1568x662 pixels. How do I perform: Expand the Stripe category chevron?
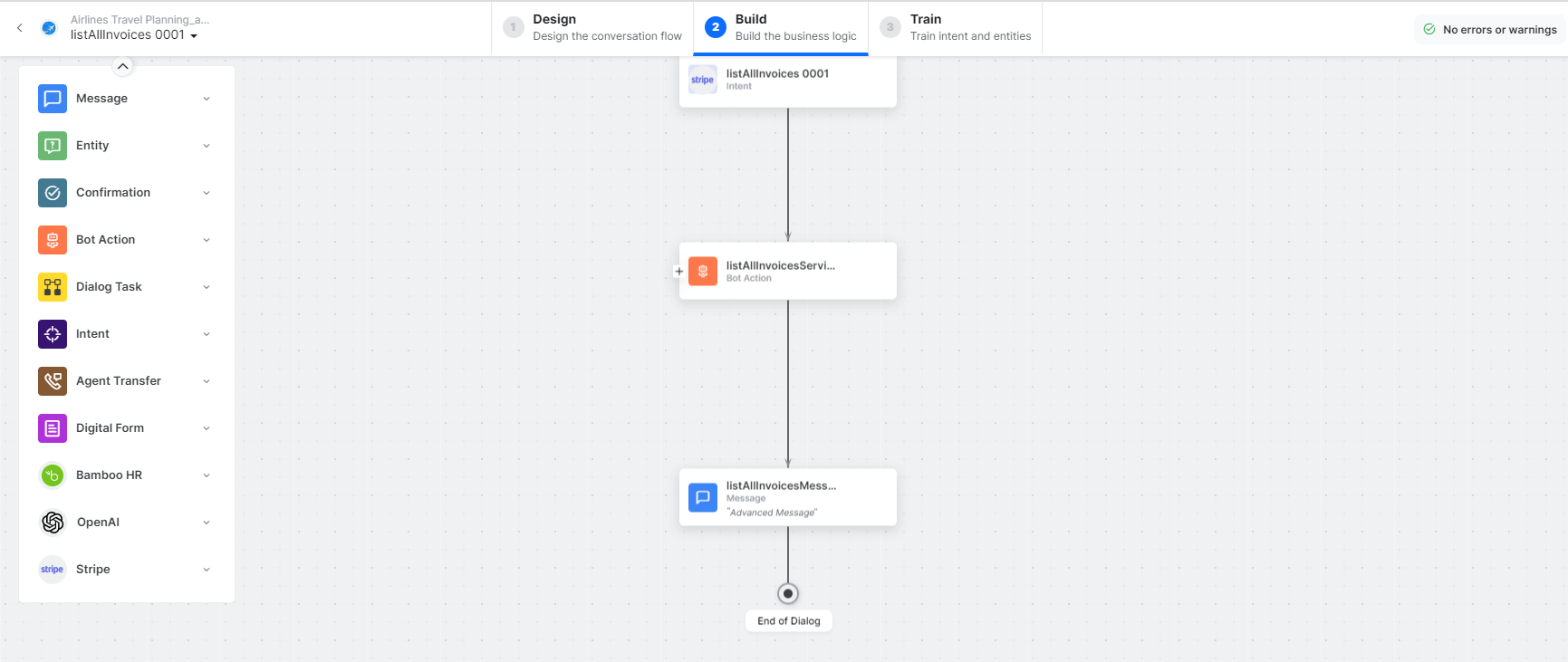pyautogui.click(x=207, y=570)
